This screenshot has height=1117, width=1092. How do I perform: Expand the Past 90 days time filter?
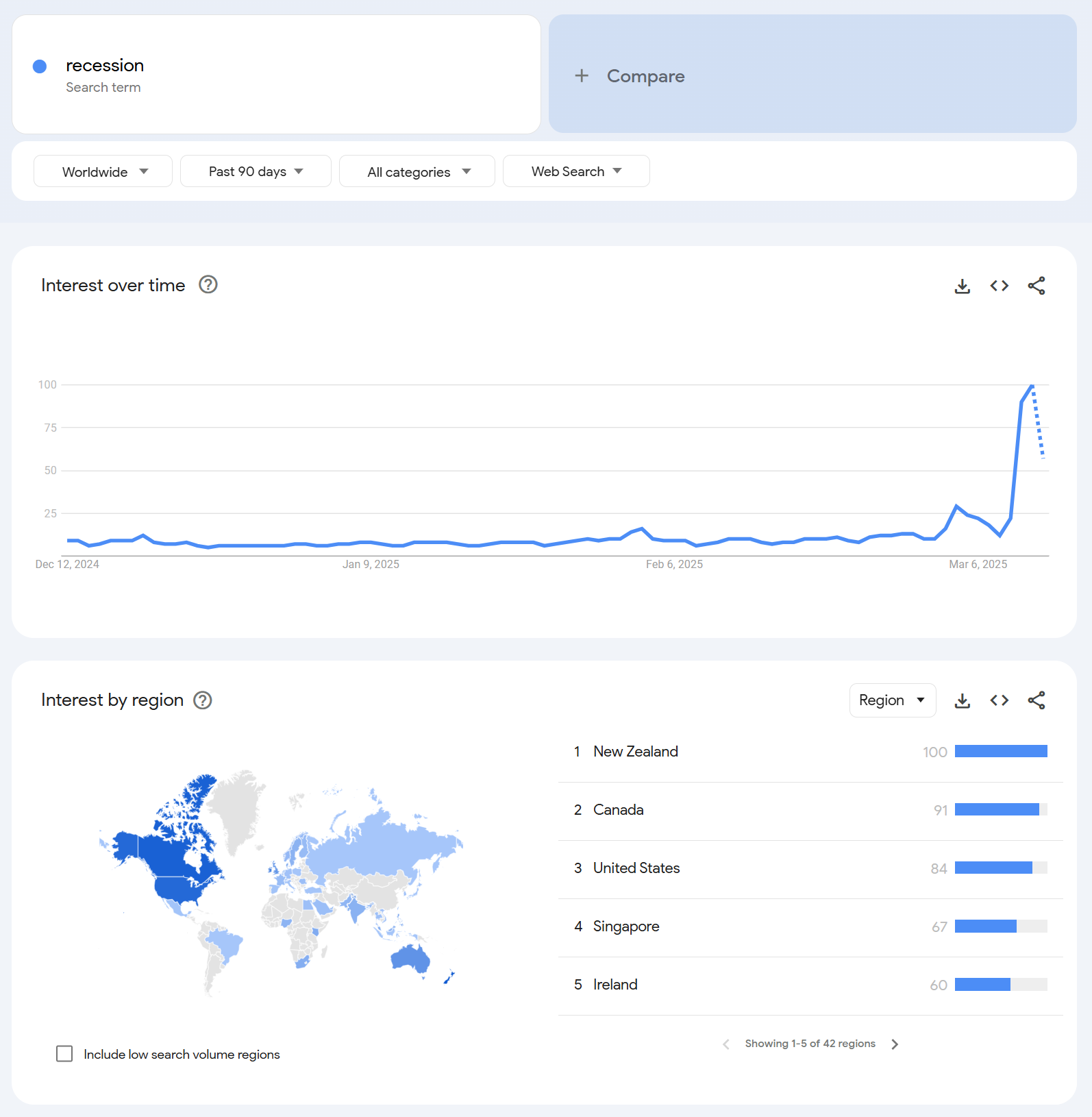(x=256, y=171)
